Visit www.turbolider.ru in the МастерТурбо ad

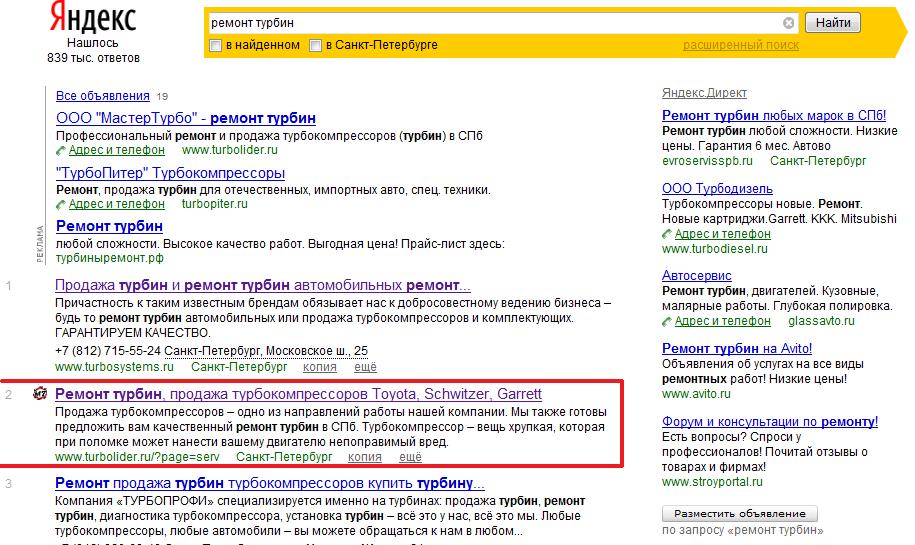tap(230, 150)
